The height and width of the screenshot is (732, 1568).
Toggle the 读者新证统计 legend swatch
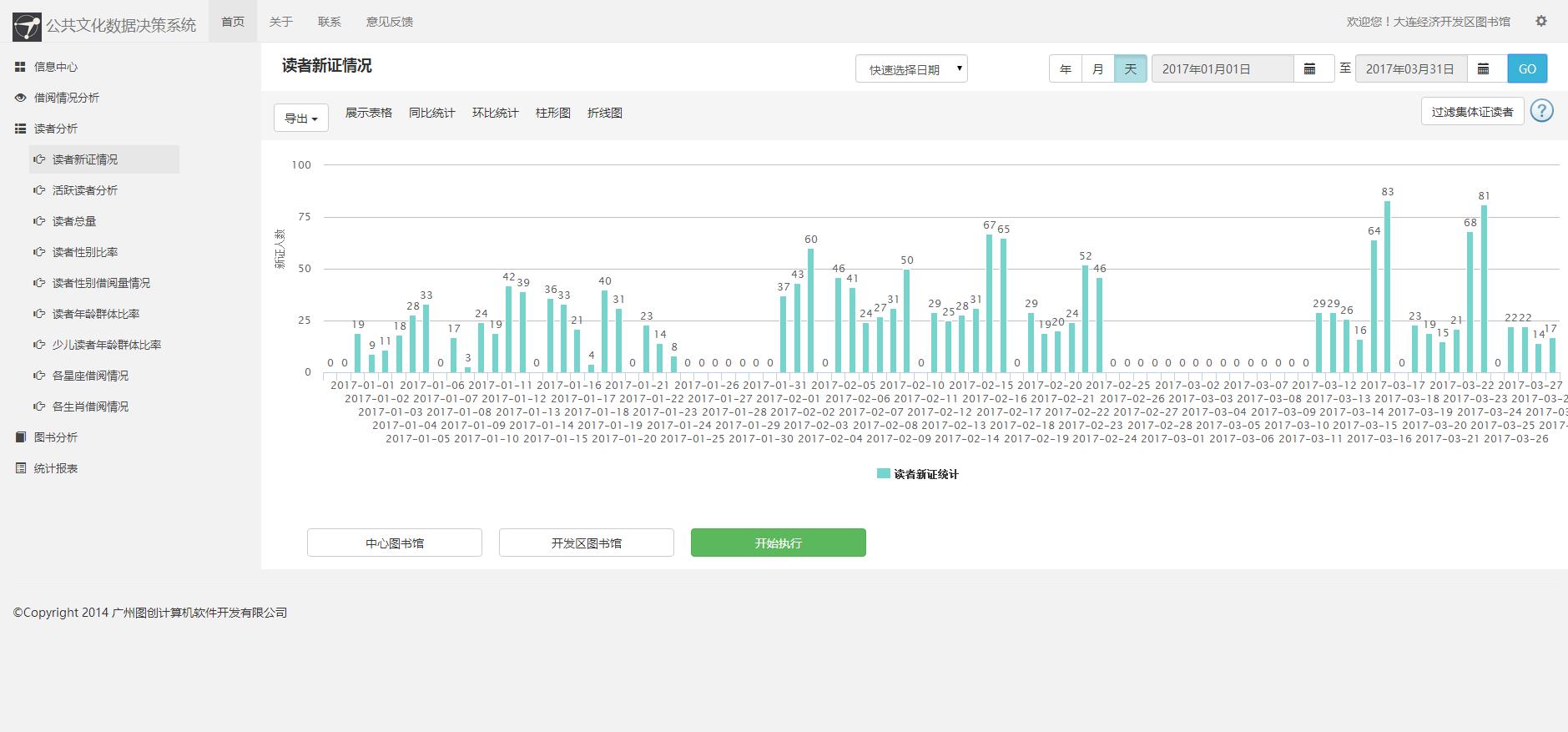pyautogui.click(x=883, y=474)
